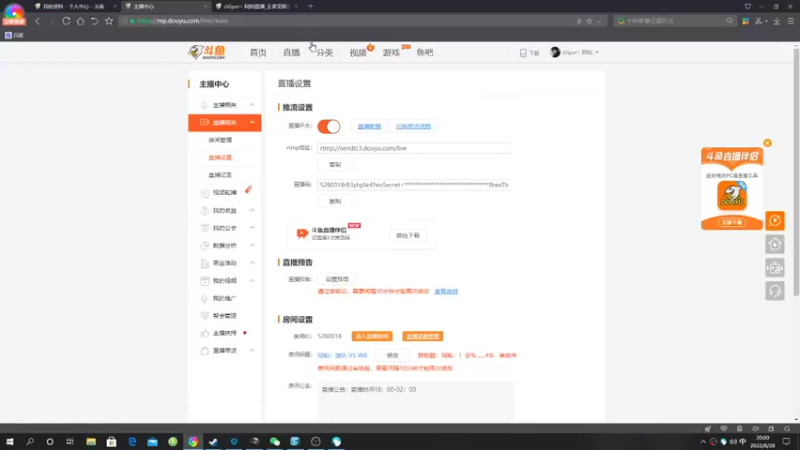
Task: Copy the stream key
Action: coord(335,202)
